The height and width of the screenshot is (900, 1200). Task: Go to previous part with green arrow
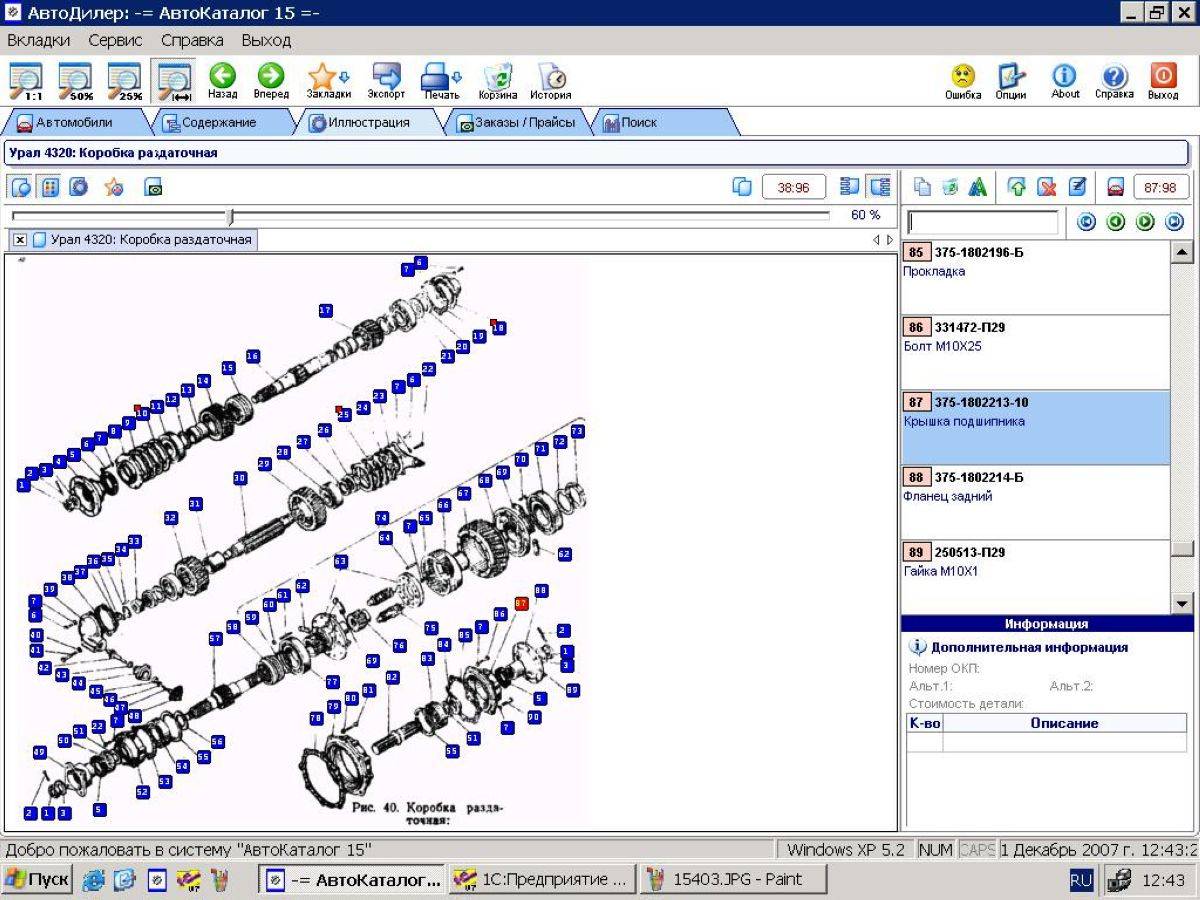1116,222
